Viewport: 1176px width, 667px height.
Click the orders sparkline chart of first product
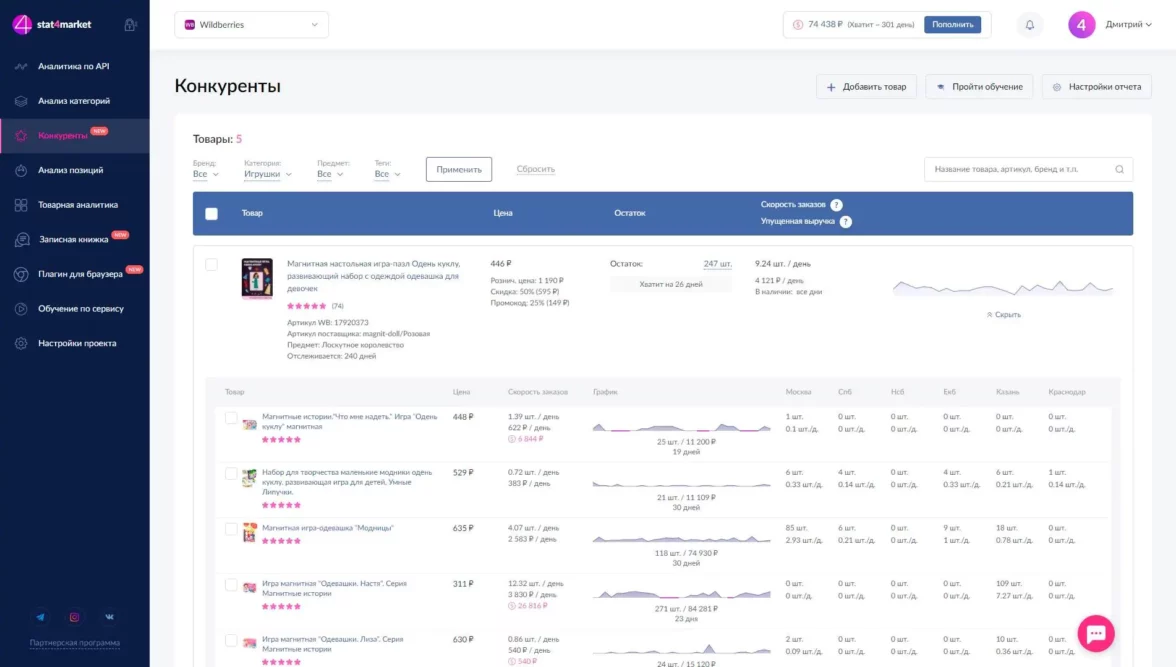[1002, 288]
